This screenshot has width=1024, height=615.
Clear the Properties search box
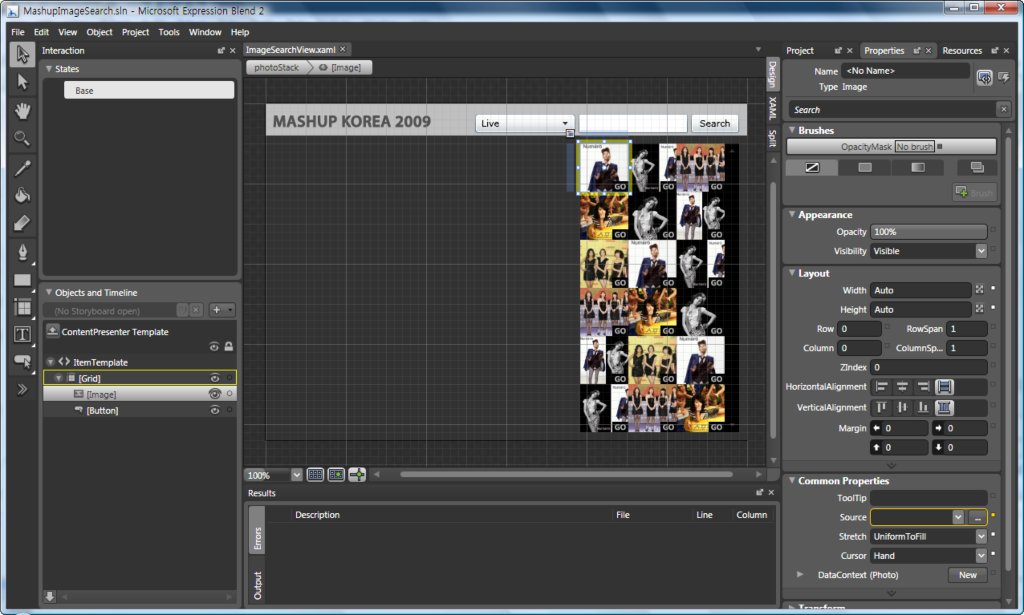pyautogui.click(x=1004, y=110)
